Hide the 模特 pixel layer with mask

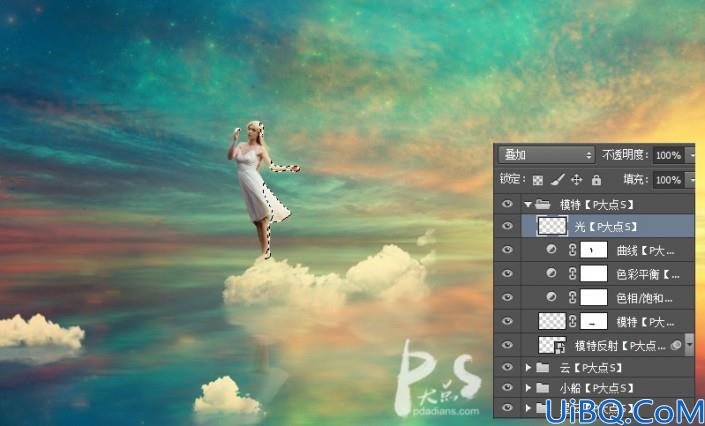pos(507,321)
